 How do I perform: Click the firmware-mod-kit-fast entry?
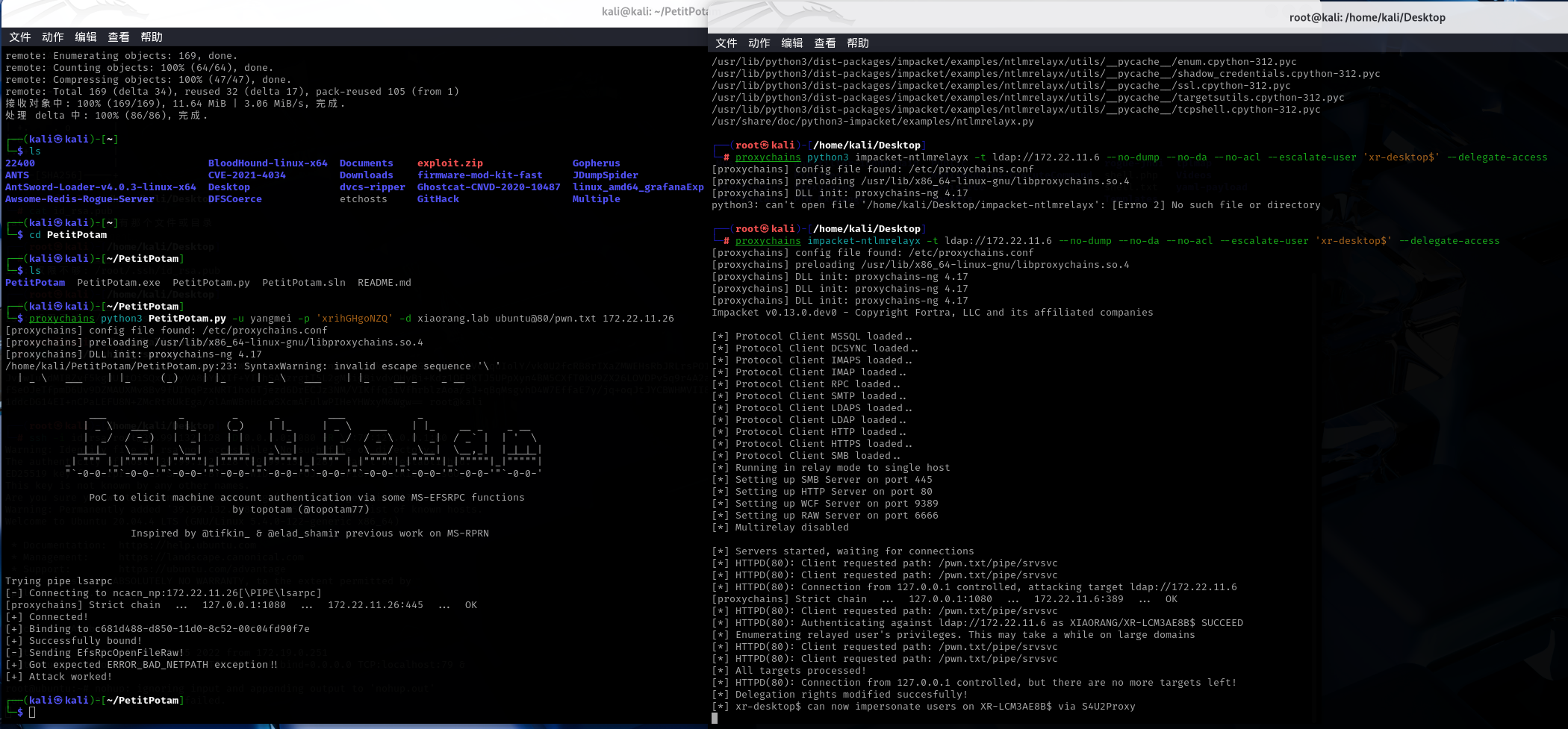(480, 175)
